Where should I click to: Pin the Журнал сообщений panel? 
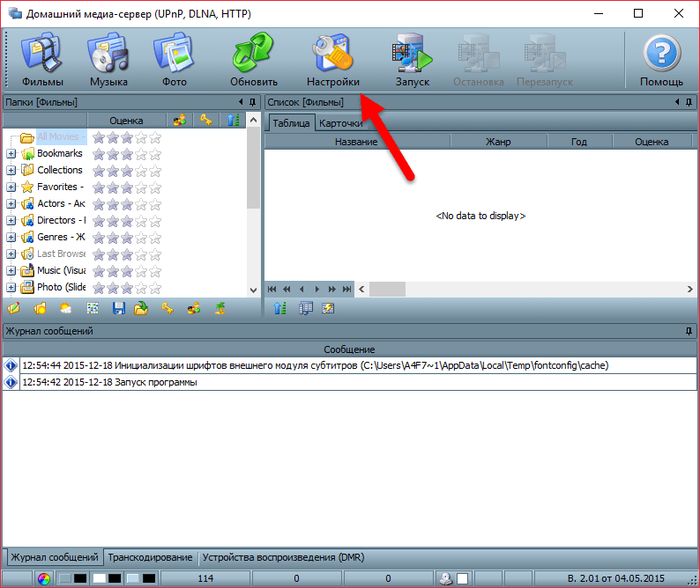click(688, 330)
